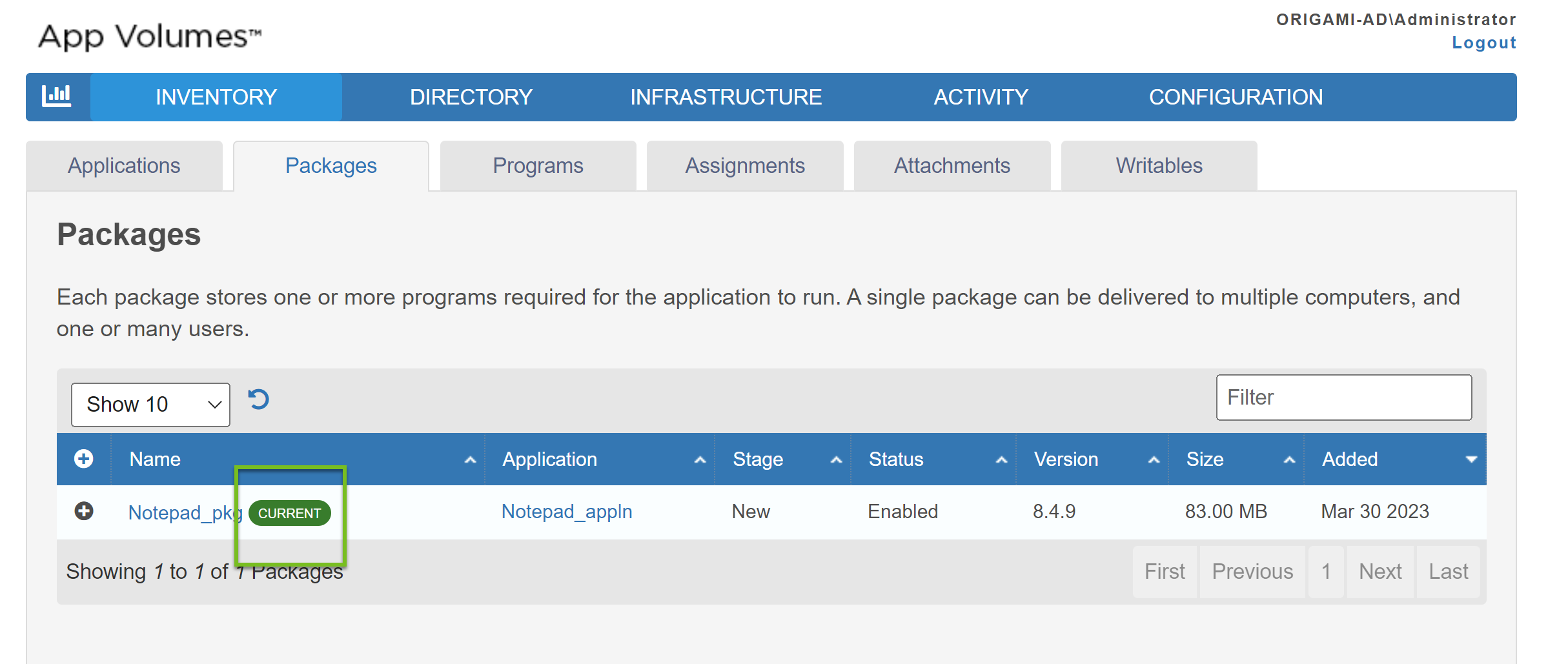Click the 'Enabled' status cell
This screenshot has height=664, width=1568.
tap(902, 512)
